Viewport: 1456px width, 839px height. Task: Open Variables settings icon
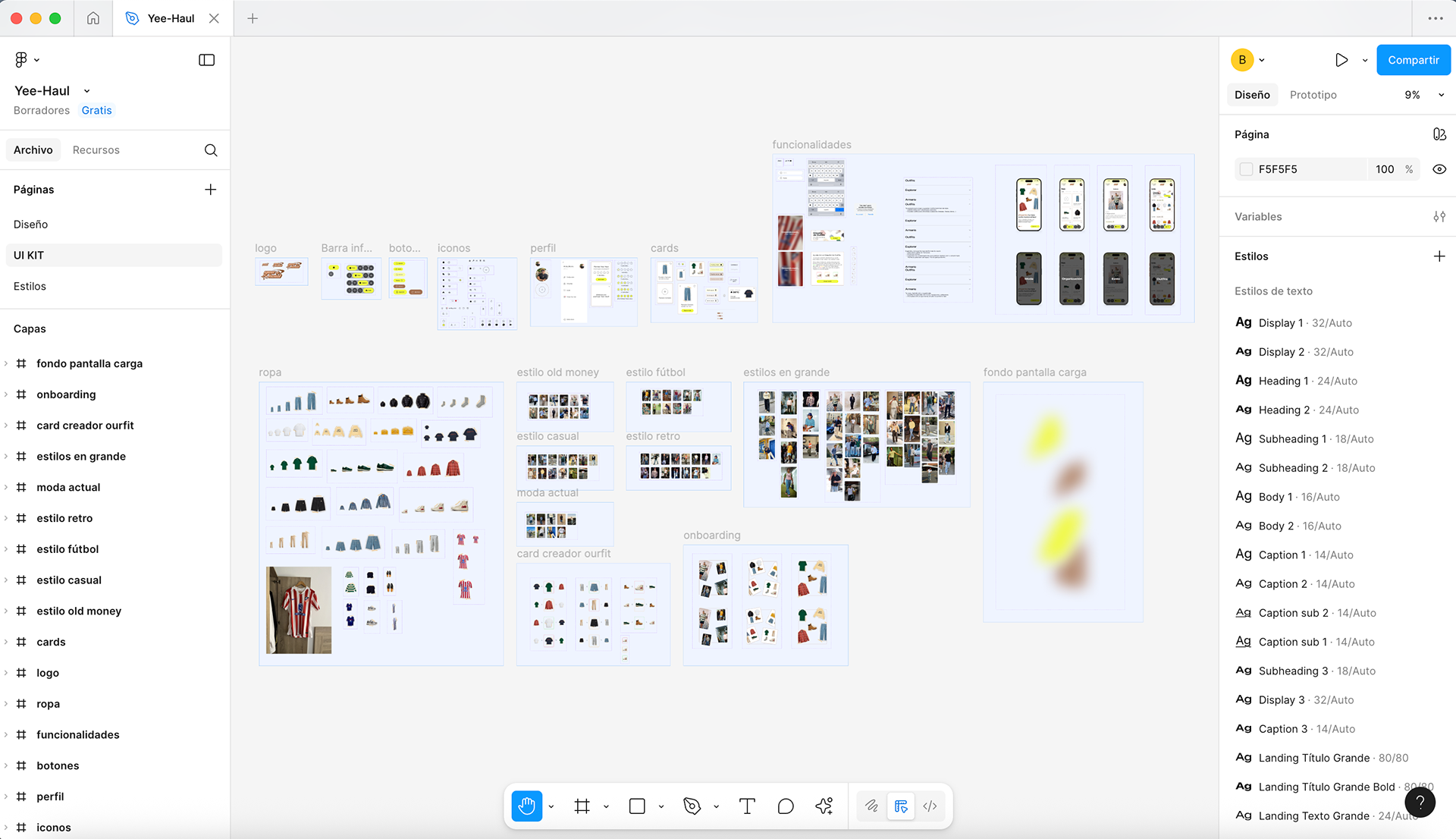1439,217
